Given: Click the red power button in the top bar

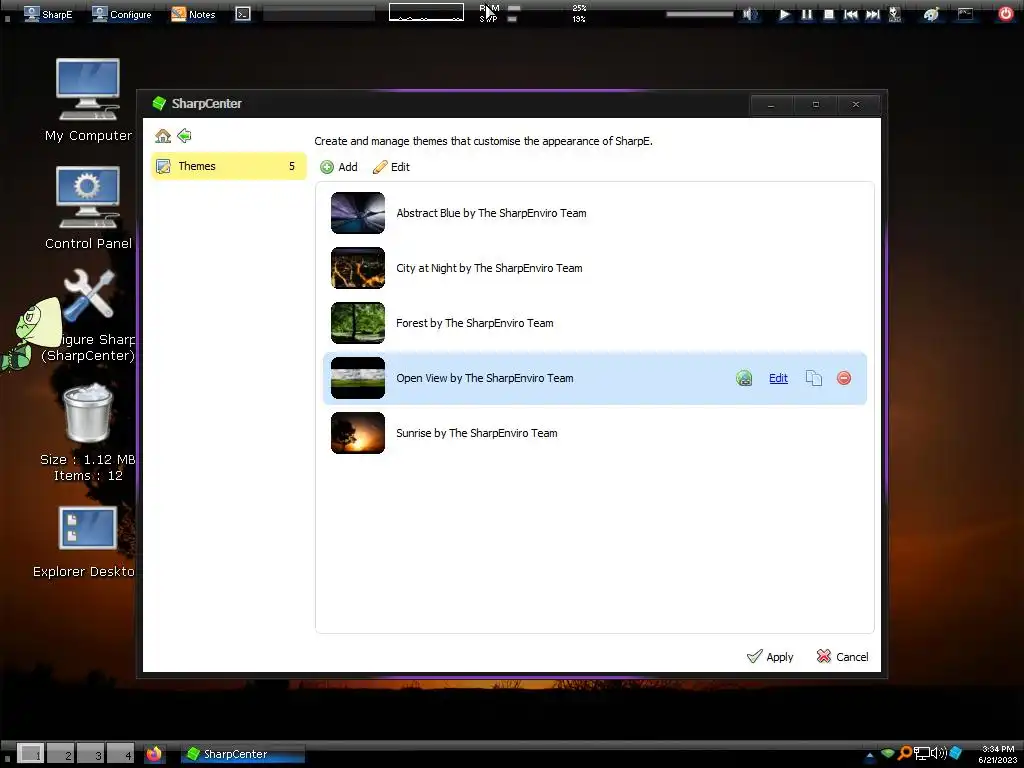Looking at the screenshot, I should pyautogui.click(x=1006, y=14).
